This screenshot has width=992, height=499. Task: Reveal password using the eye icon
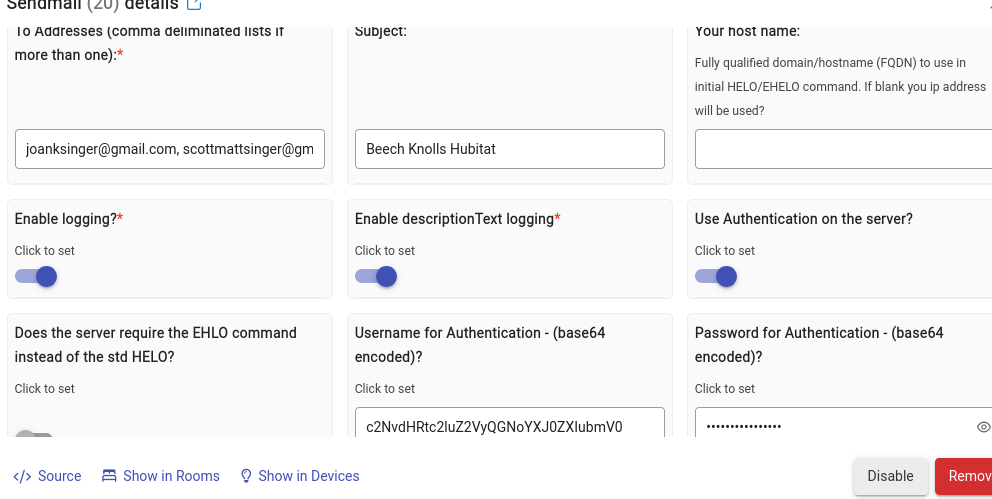point(983,427)
